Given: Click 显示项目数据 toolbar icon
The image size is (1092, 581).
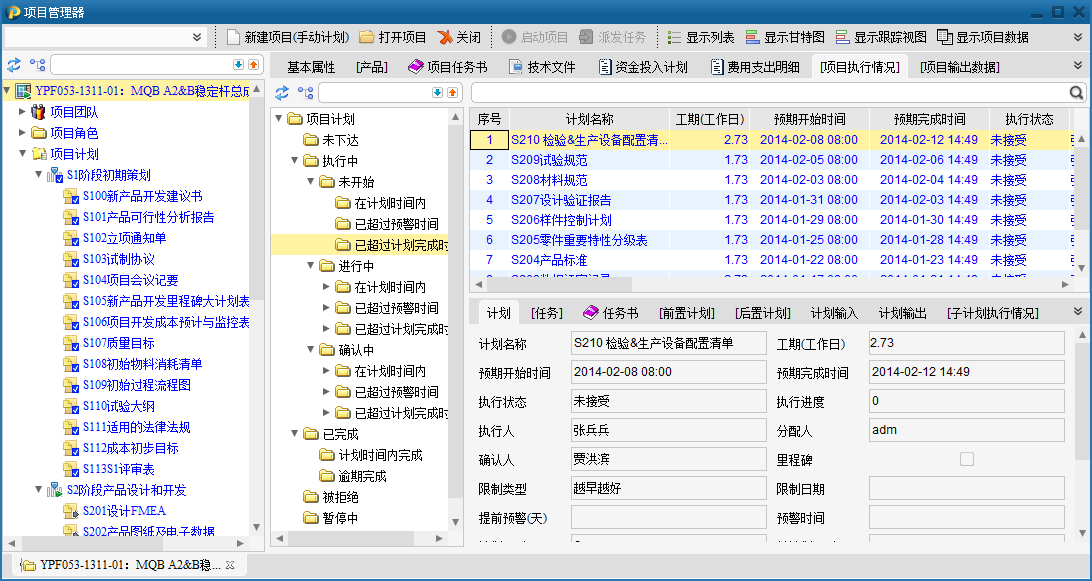Looking at the screenshot, I should coord(983,37).
